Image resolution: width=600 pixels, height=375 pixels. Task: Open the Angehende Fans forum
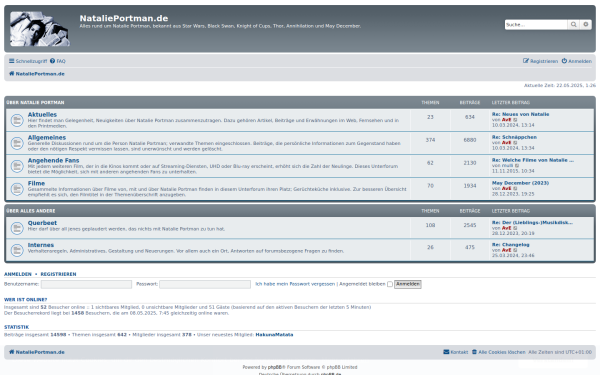tap(53, 160)
